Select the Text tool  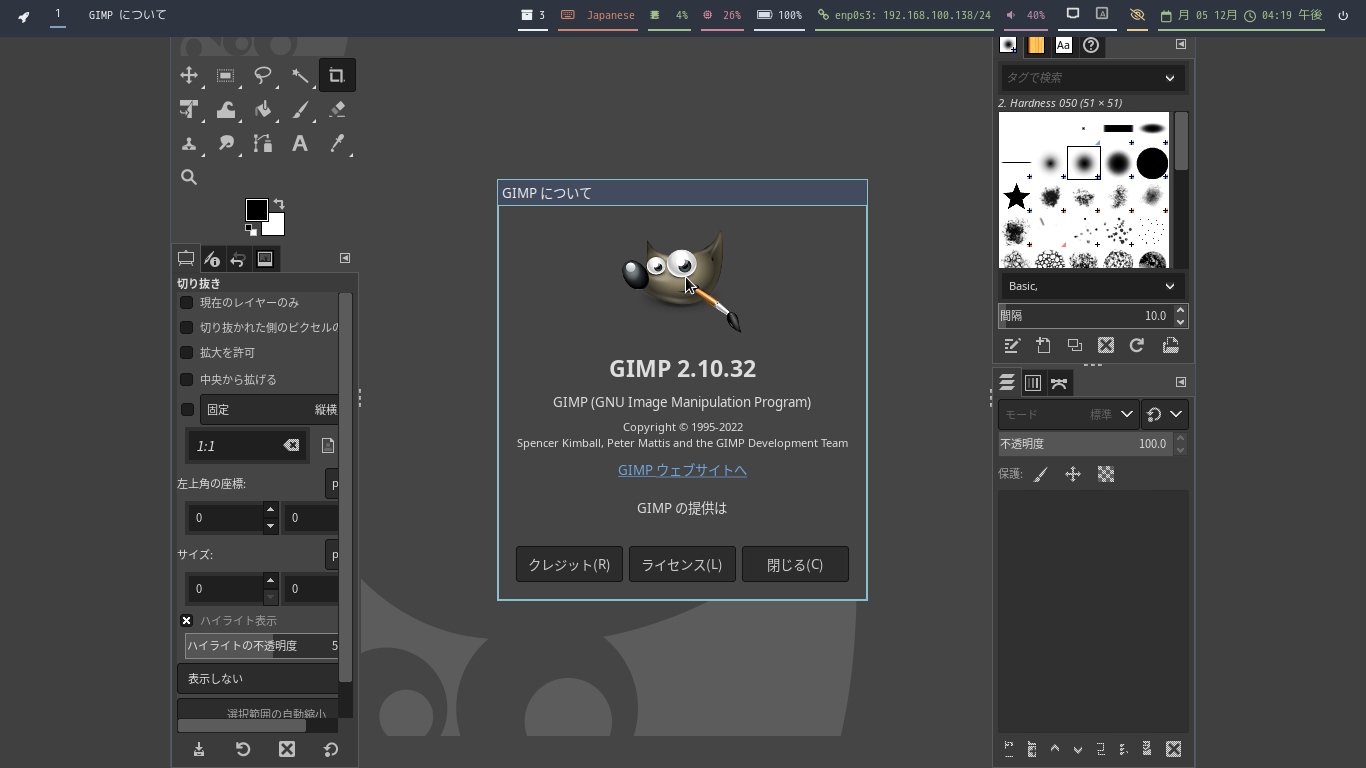[300, 143]
